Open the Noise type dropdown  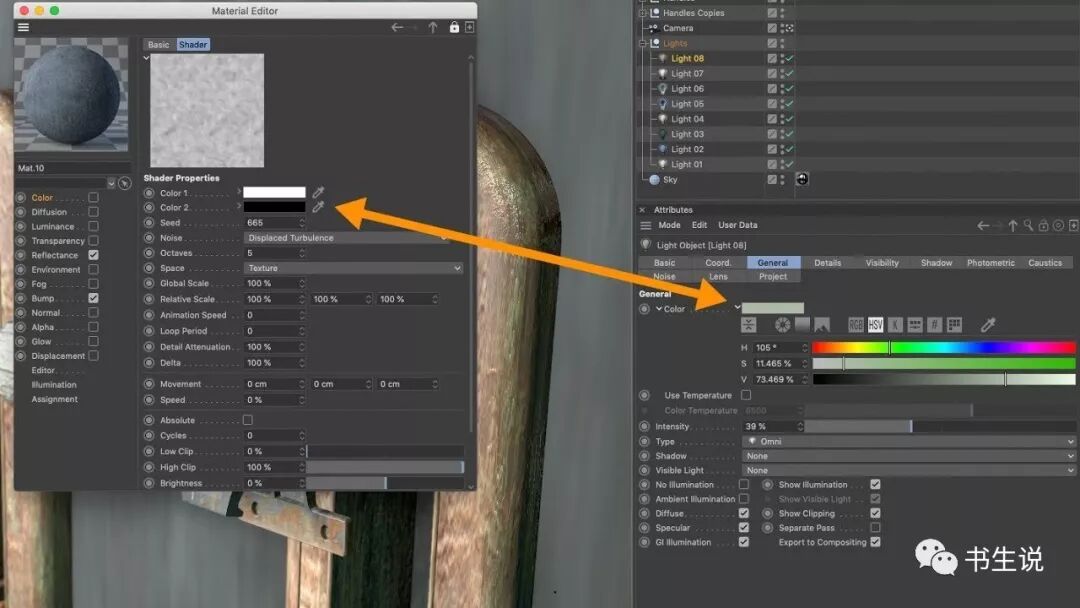click(x=347, y=238)
